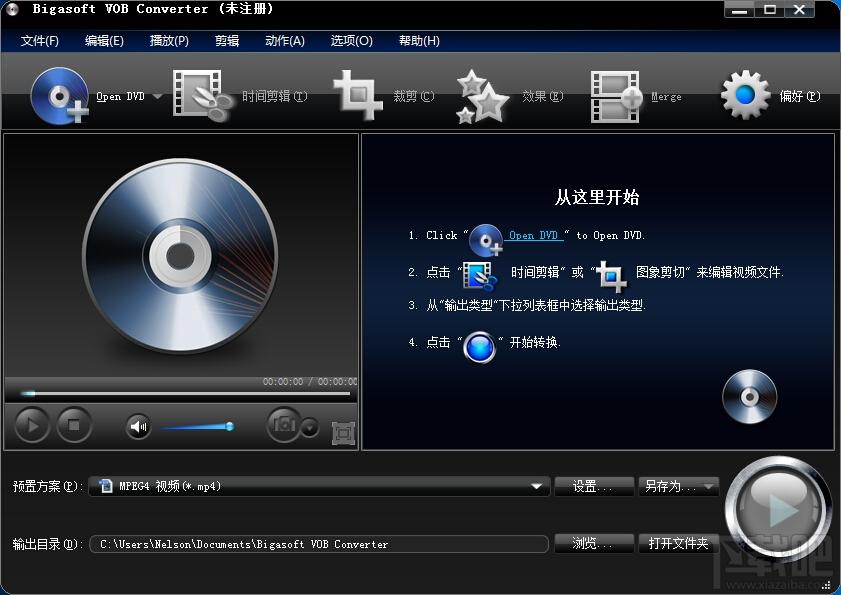Stop playback in the preview player
This screenshot has height=595, width=841.
[74, 425]
